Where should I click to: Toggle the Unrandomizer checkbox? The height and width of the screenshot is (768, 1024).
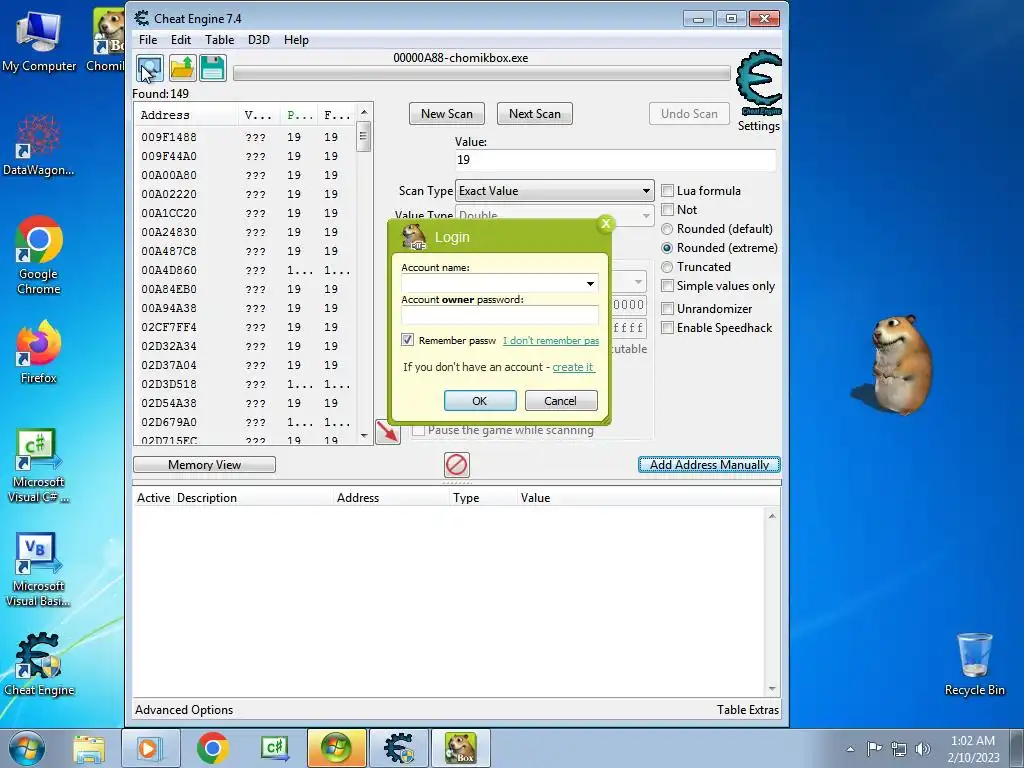click(667, 309)
